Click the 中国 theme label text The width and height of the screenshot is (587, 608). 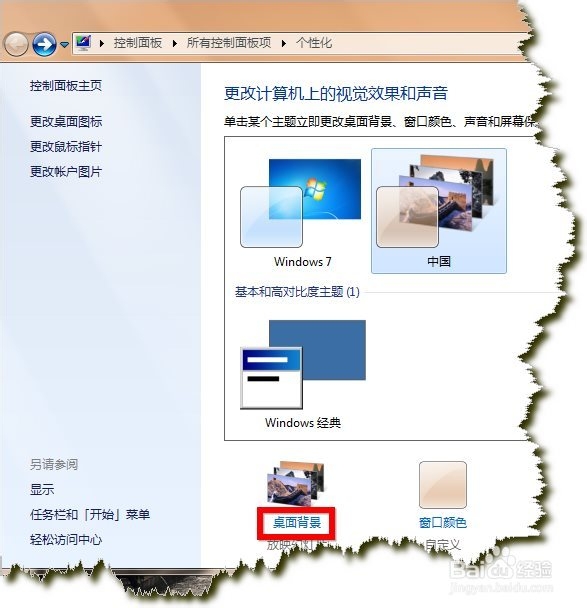coord(439,262)
